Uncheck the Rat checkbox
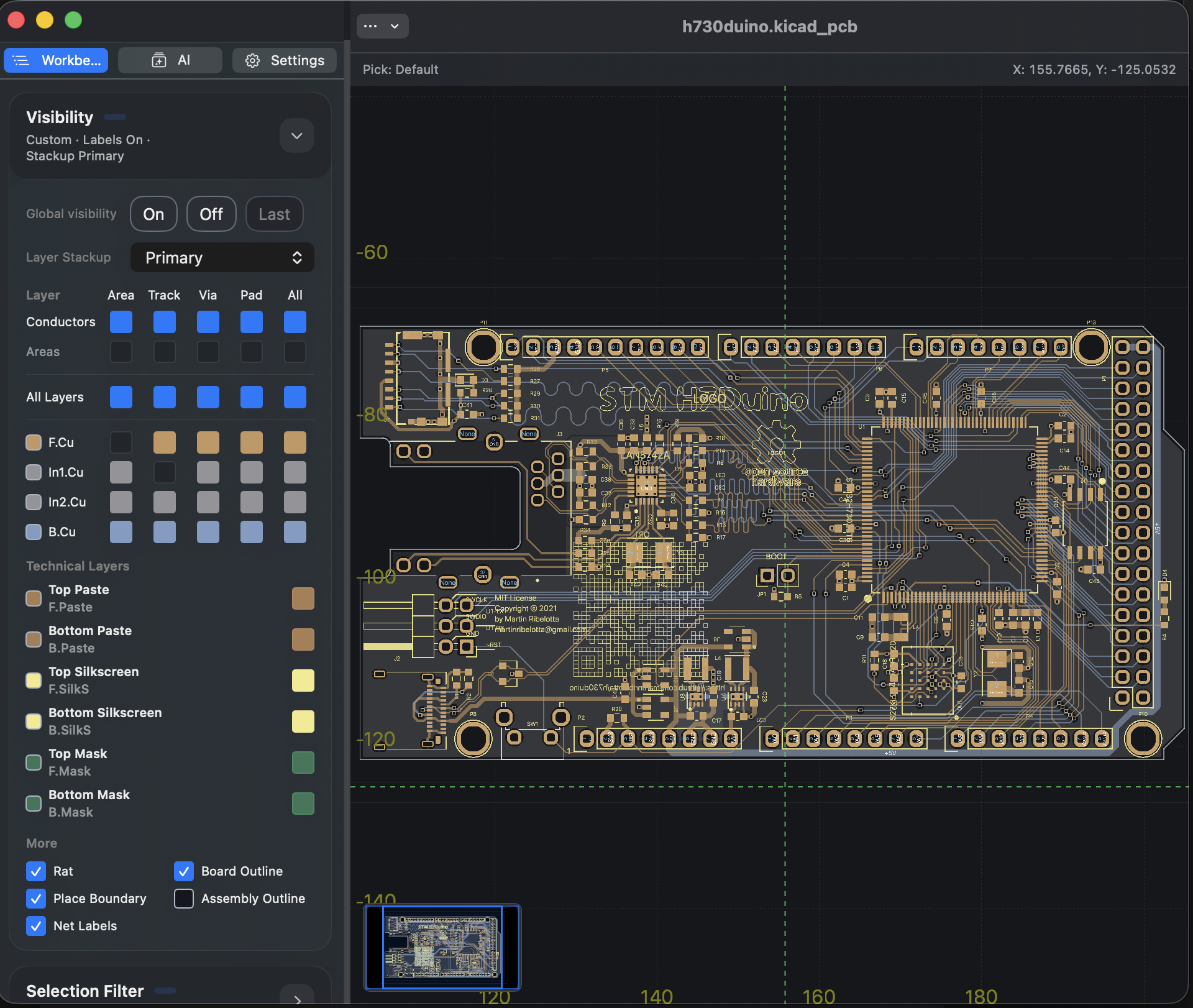This screenshot has width=1193, height=1008. coord(36,871)
